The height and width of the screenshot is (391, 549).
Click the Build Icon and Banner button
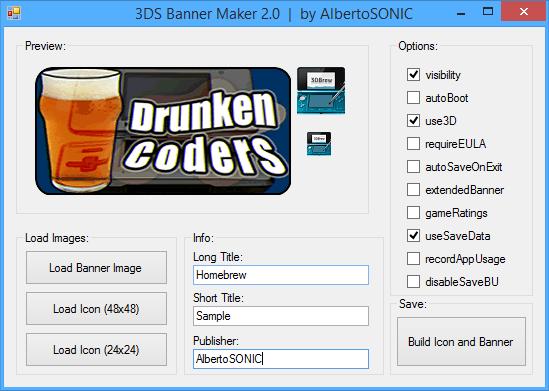click(461, 342)
